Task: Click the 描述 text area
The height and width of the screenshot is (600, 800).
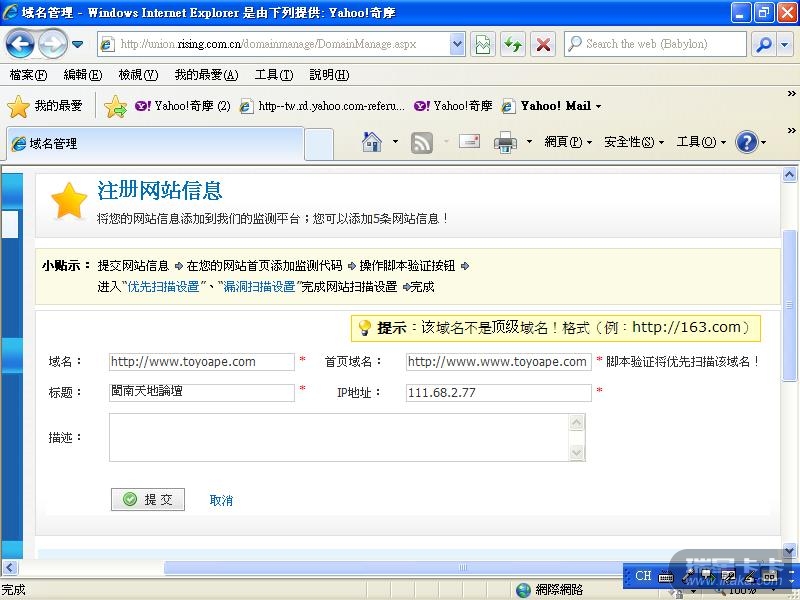Action: [x=339, y=437]
